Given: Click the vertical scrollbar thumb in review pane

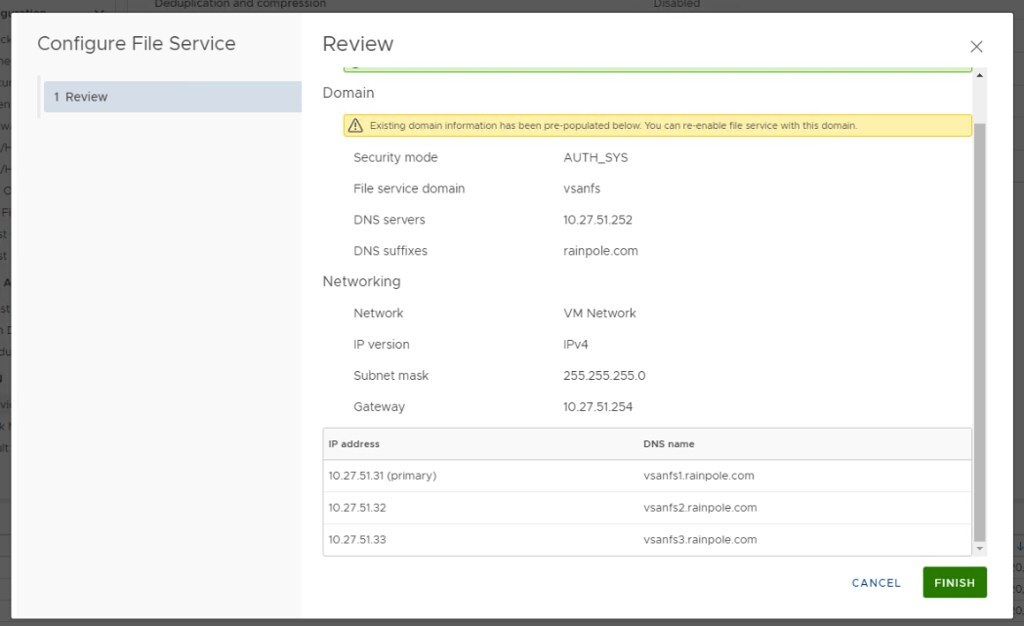Looking at the screenshot, I should (x=980, y=330).
